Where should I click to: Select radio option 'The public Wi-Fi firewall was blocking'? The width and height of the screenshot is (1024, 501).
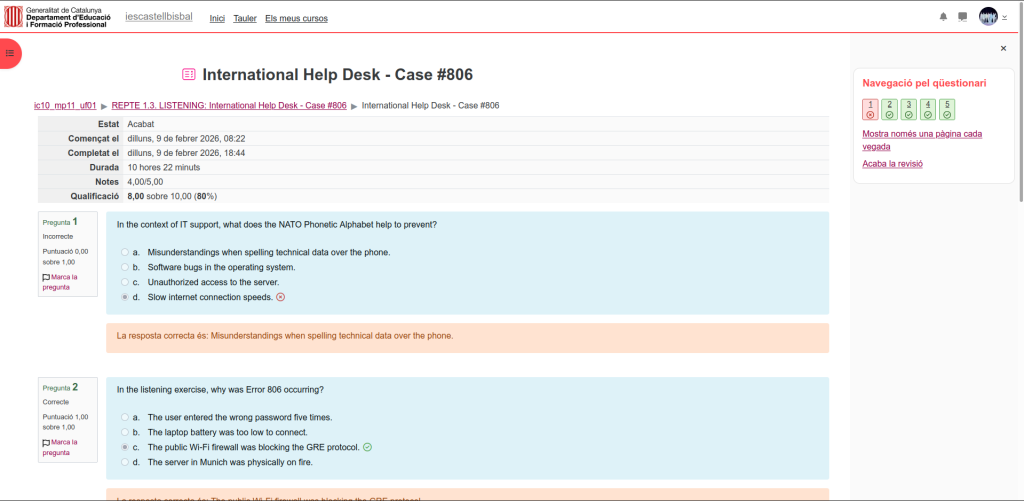124,447
